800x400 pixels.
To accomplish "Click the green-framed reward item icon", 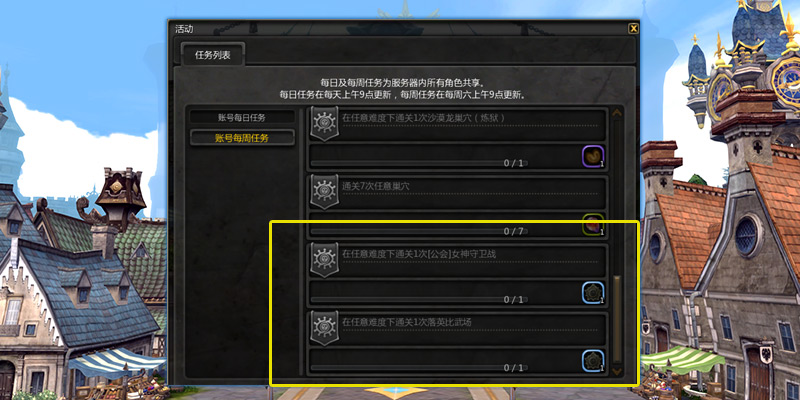I will click(593, 225).
